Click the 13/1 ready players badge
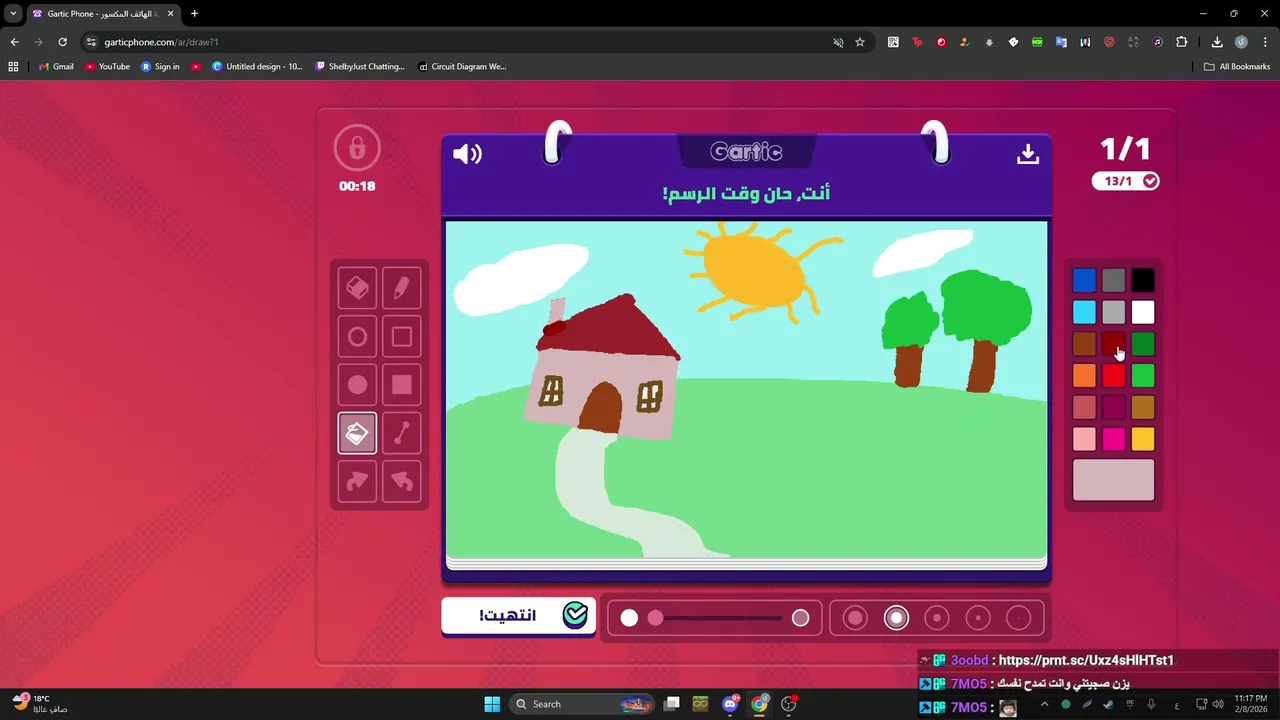Screen dimensions: 1280x720 pos(1125,181)
